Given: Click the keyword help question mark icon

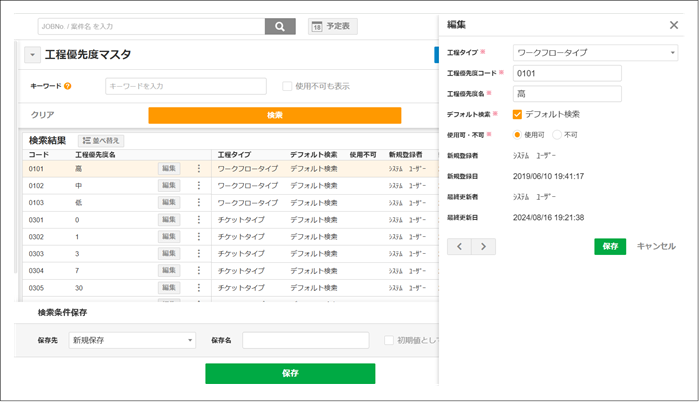Looking at the screenshot, I should (68, 87).
